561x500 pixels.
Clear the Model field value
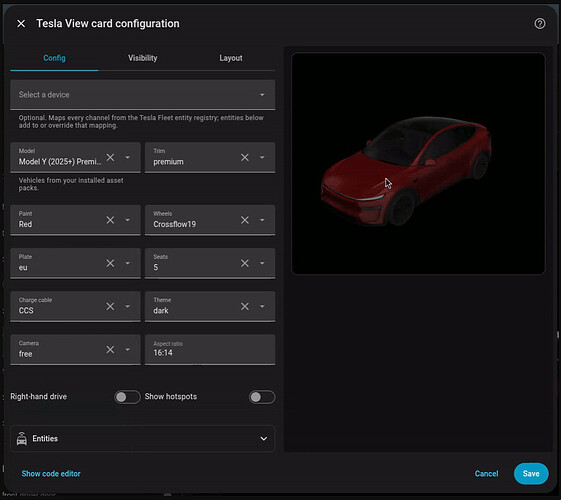click(x=110, y=157)
